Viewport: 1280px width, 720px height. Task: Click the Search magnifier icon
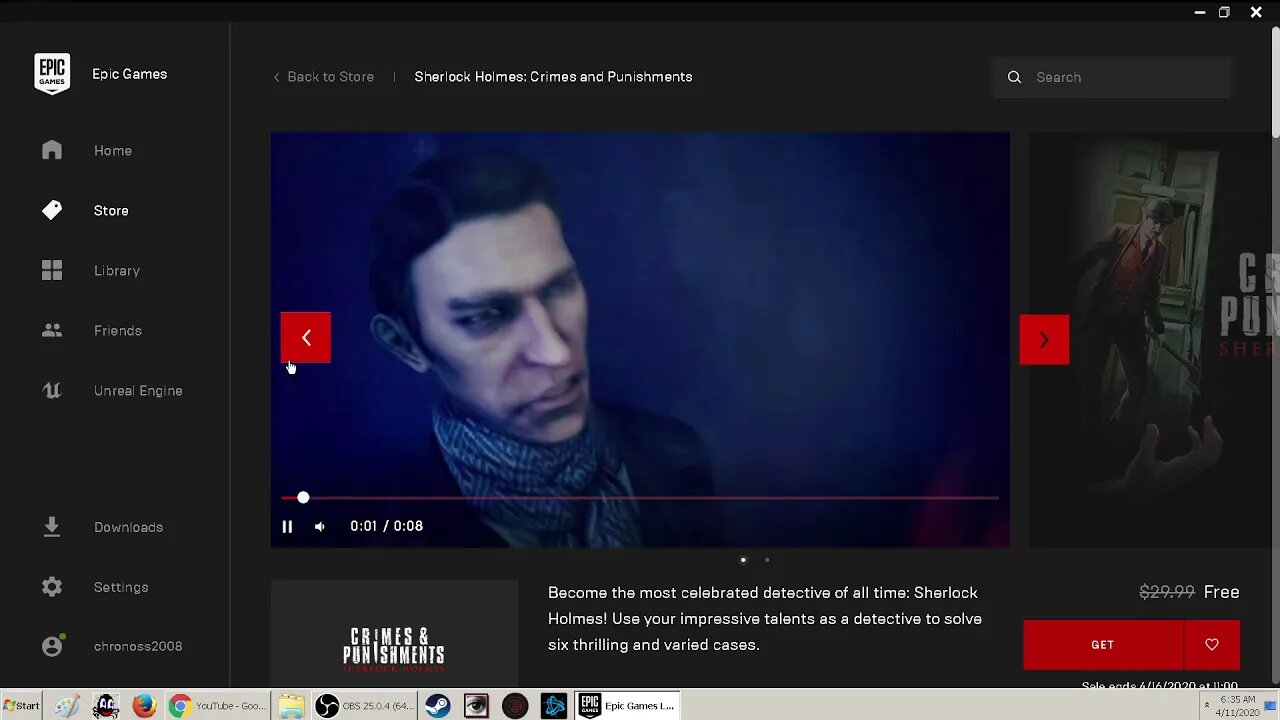[x=1014, y=77]
